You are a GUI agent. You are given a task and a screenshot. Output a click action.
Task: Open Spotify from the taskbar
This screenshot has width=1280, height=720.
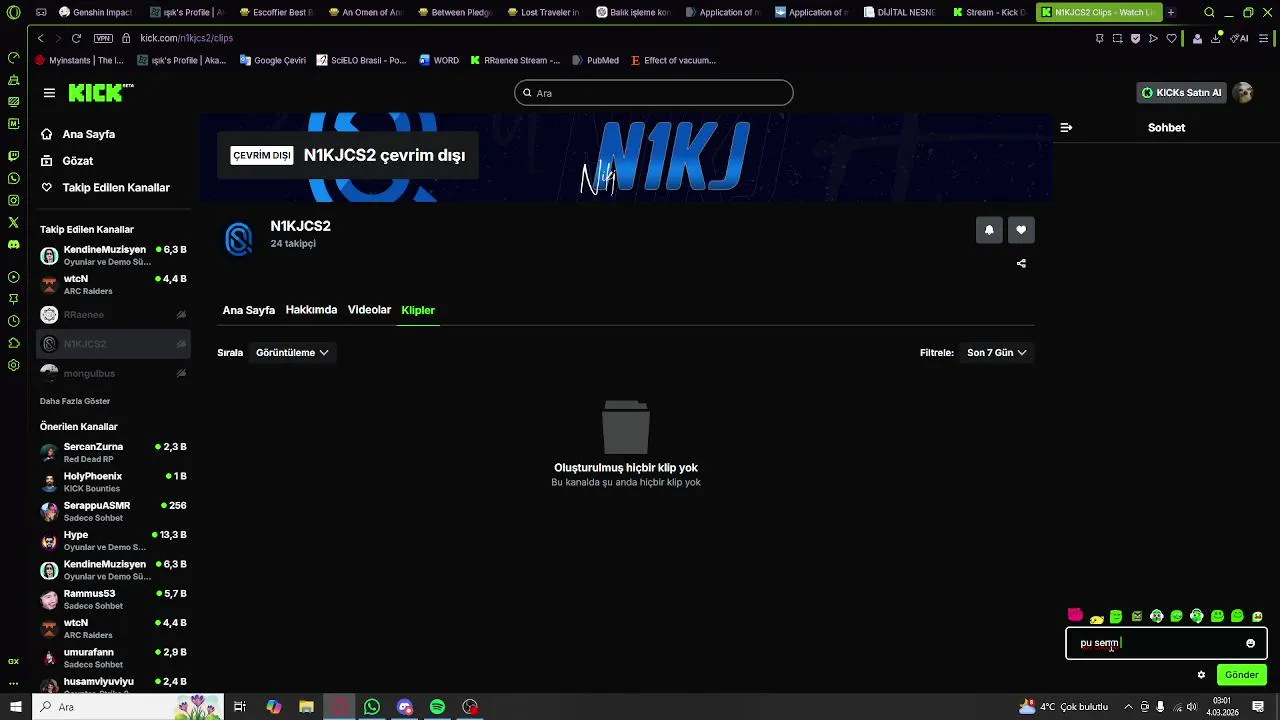click(437, 707)
